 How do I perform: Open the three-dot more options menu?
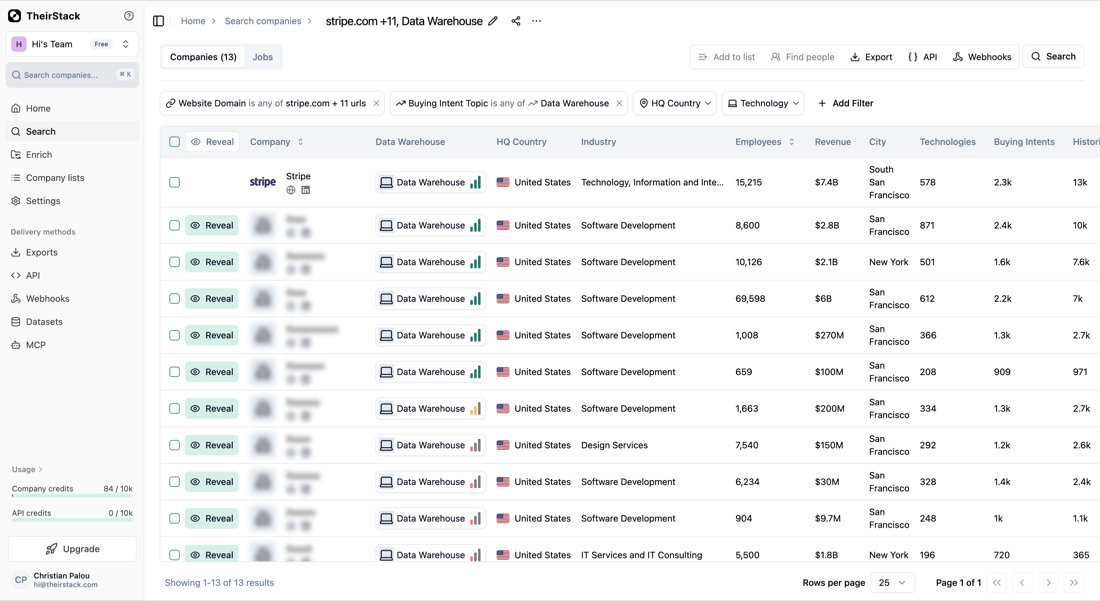click(x=537, y=21)
